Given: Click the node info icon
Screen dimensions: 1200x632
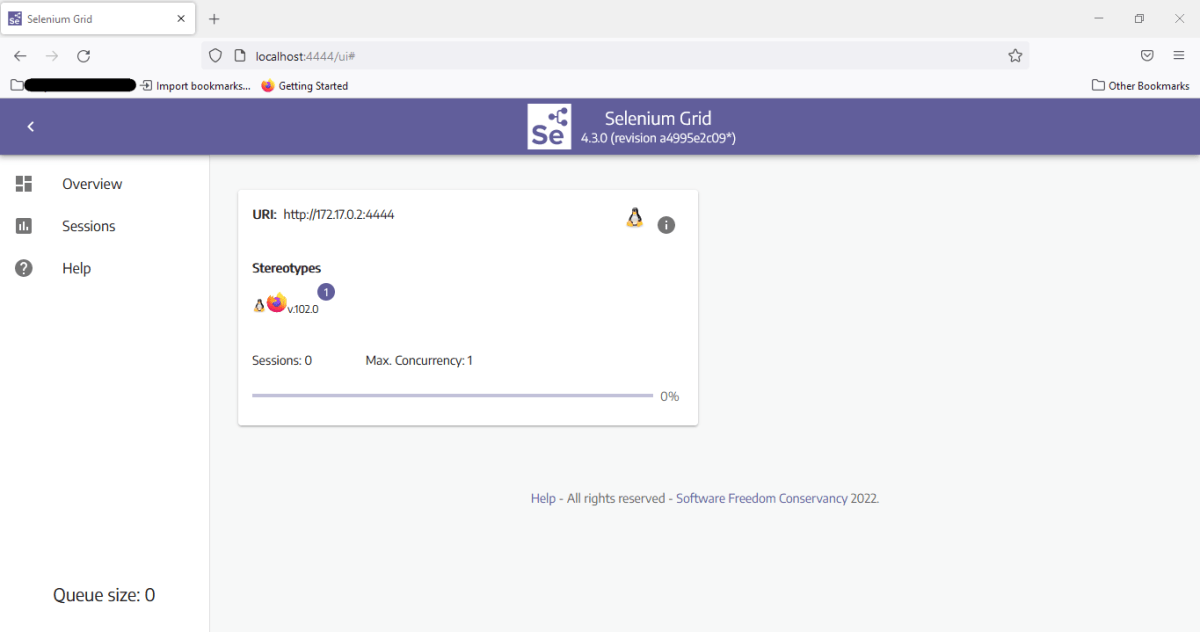Looking at the screenshot, I should (x=666, y=225).
